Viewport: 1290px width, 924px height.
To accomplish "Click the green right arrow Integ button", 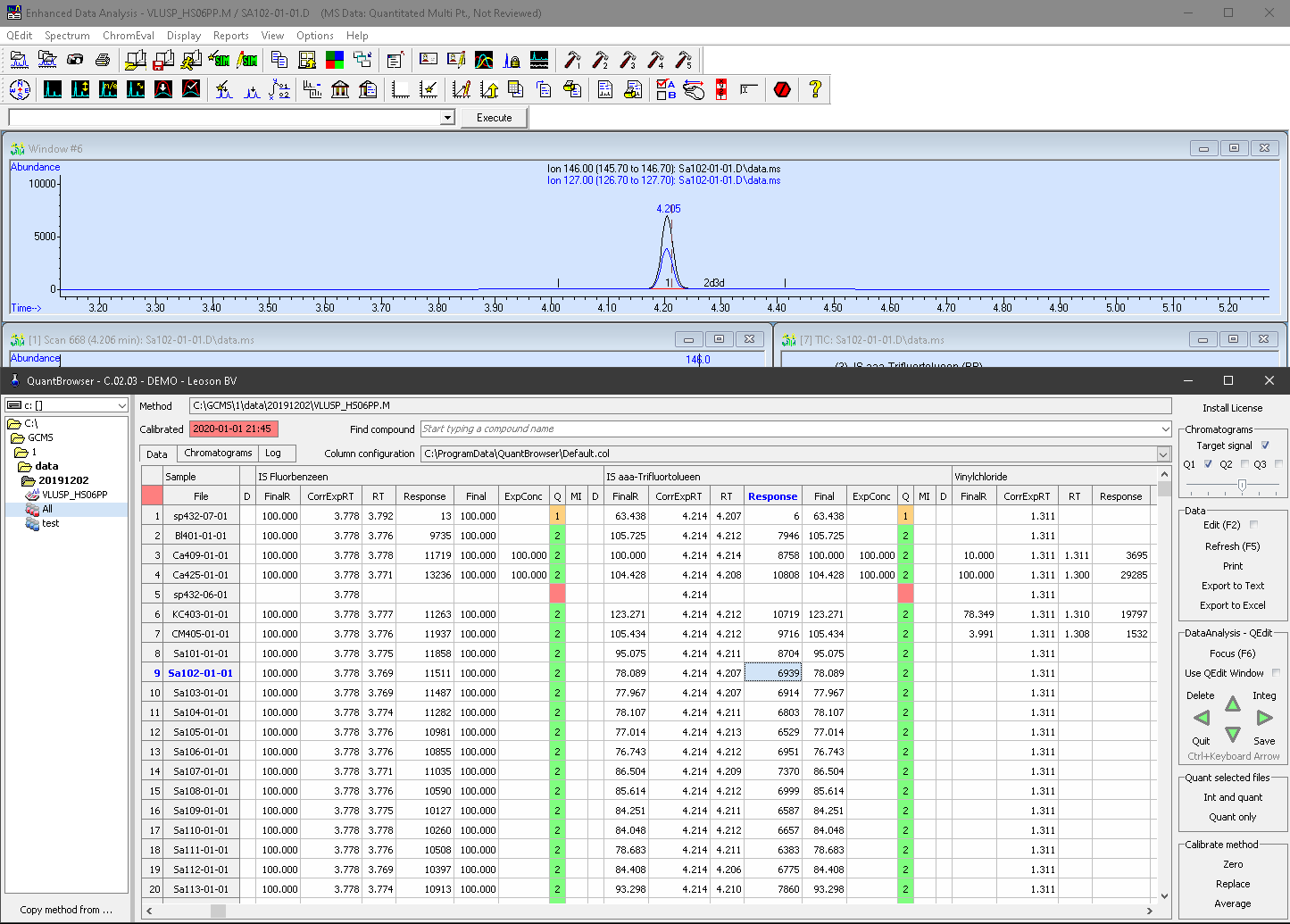I will point(1264,718).
